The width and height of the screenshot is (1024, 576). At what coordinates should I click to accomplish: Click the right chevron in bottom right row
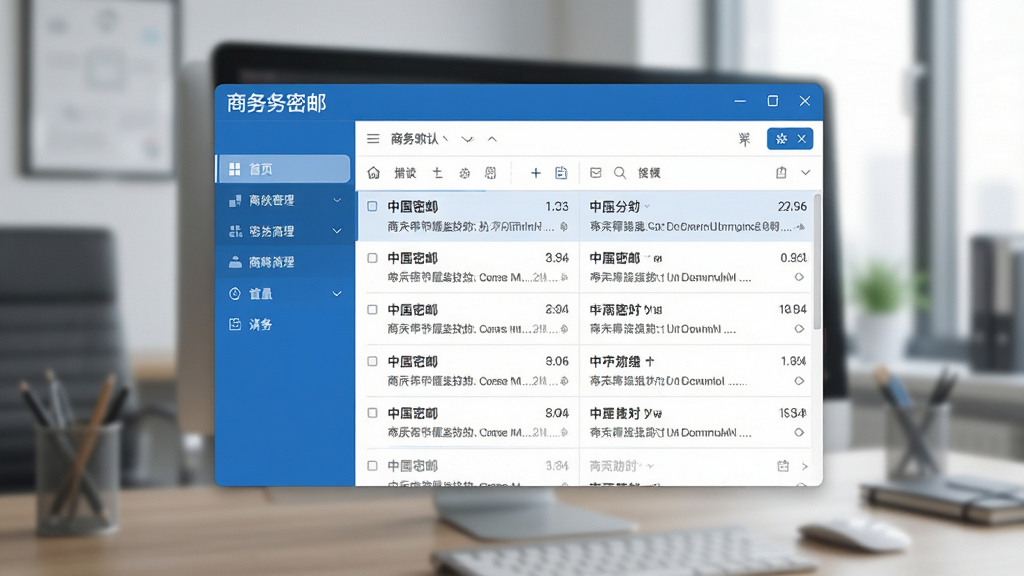tap(805, 466)
